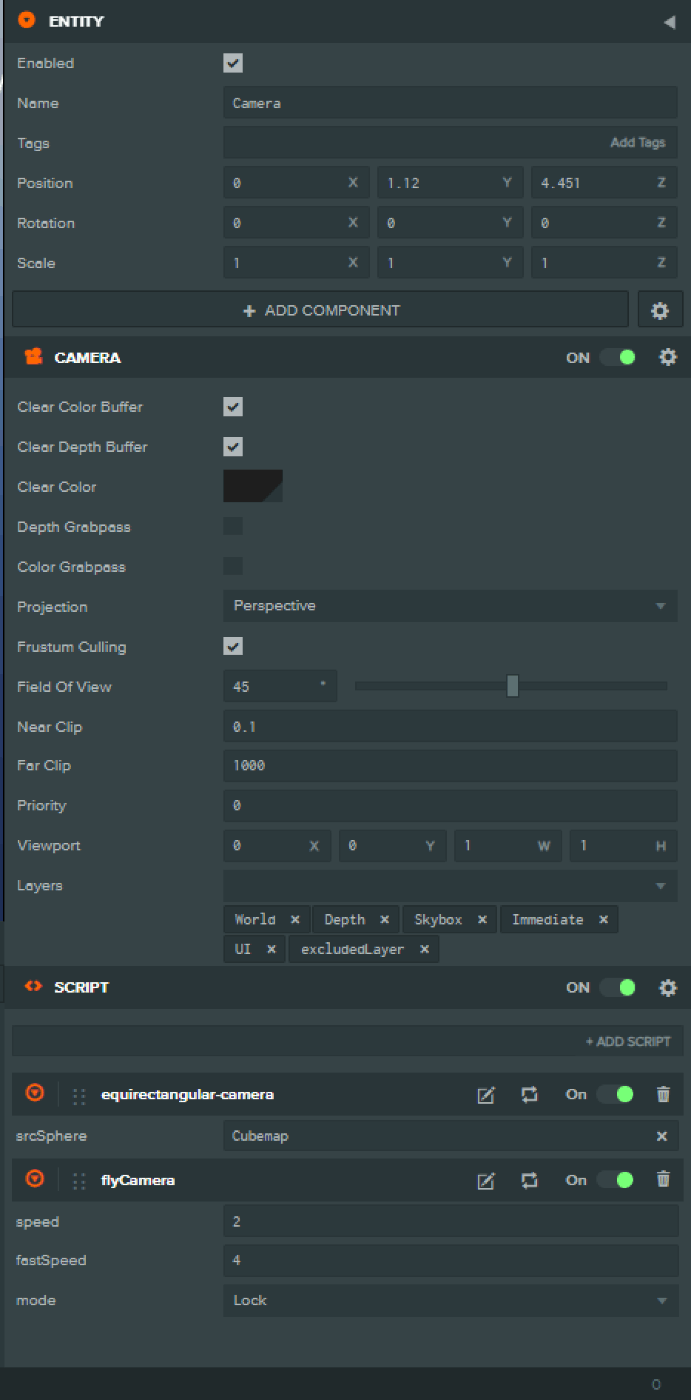Collapse the Entity section via orange arrow icon

coord(27,20)
